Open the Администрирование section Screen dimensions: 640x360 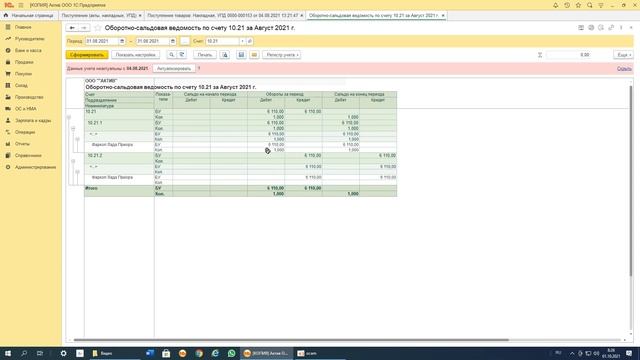[x=35, y=167]
